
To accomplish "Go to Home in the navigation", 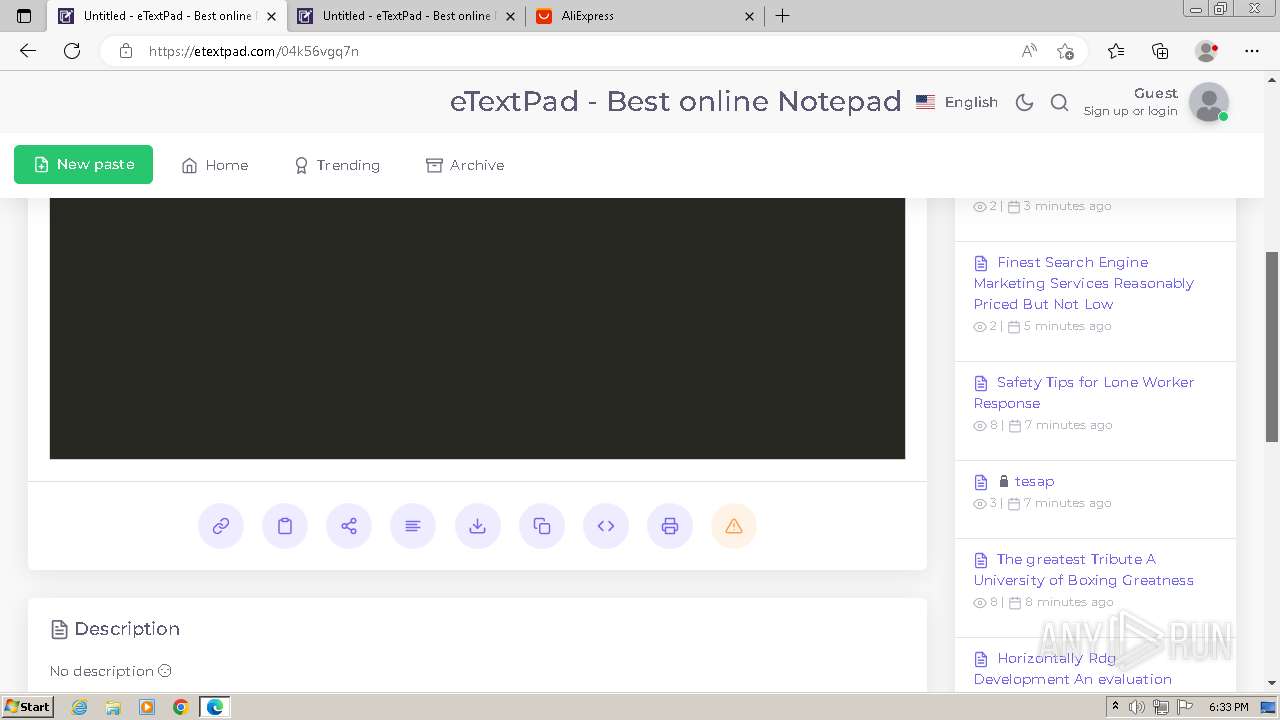I will 215,165.
